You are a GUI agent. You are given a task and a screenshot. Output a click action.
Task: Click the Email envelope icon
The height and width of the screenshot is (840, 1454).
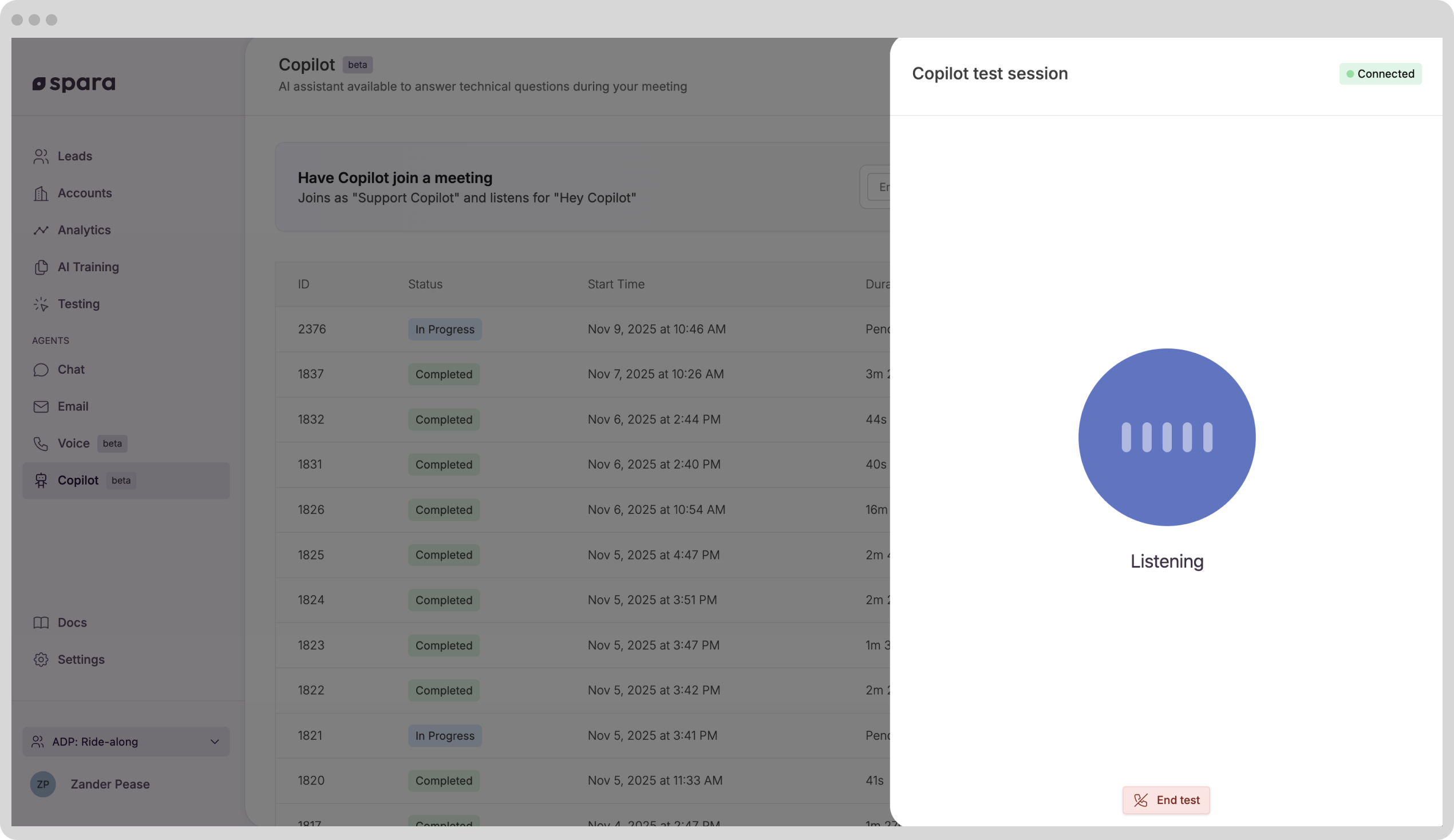click(x=41, y=407)
